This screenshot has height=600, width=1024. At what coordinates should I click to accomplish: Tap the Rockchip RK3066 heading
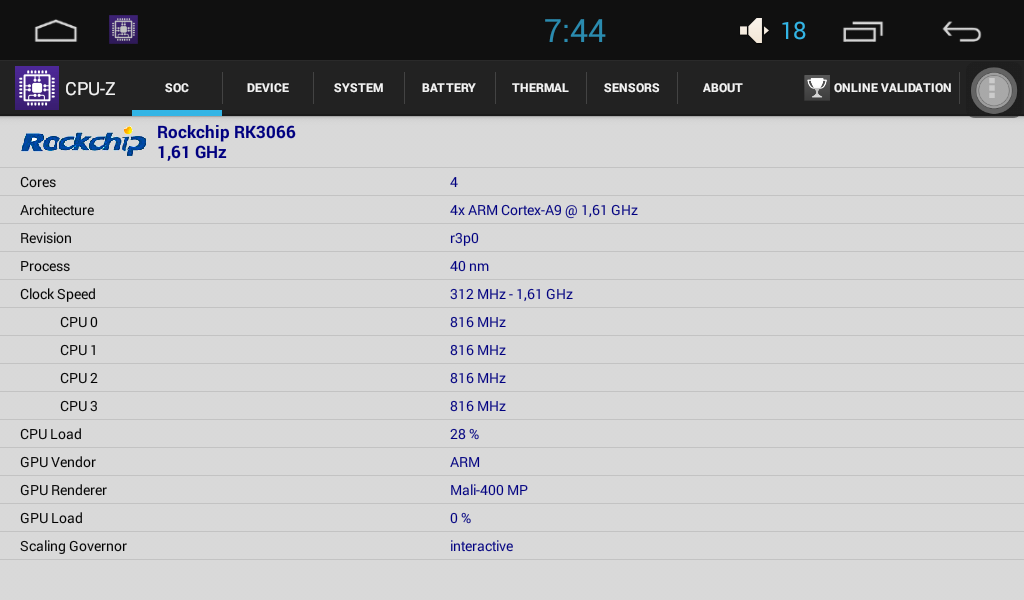point(226,132)
